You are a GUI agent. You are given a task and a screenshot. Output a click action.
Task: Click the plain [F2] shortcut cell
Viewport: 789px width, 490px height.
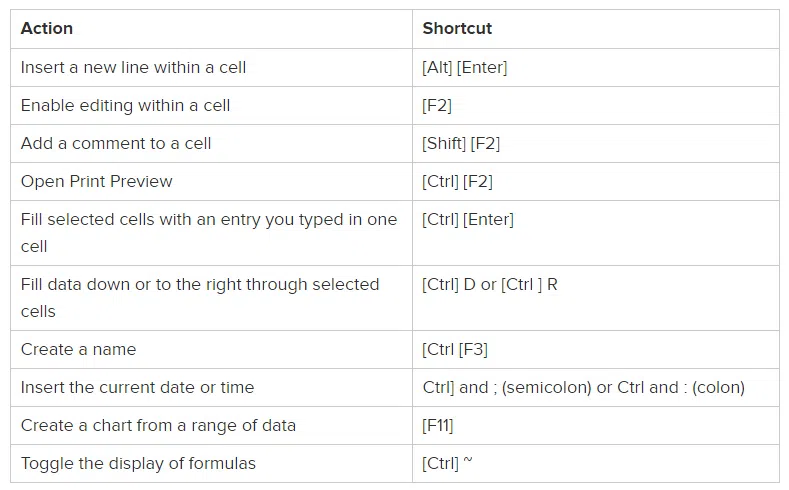[437, 106]
